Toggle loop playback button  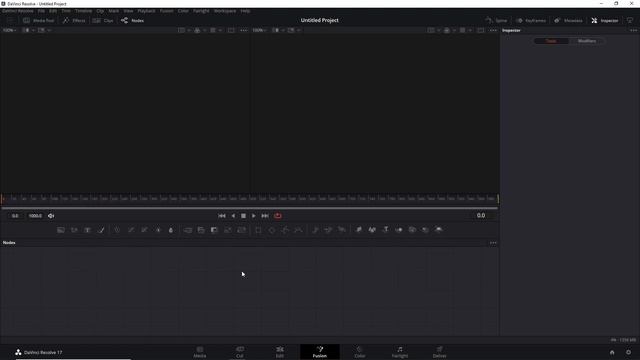[x=278, y=216]
